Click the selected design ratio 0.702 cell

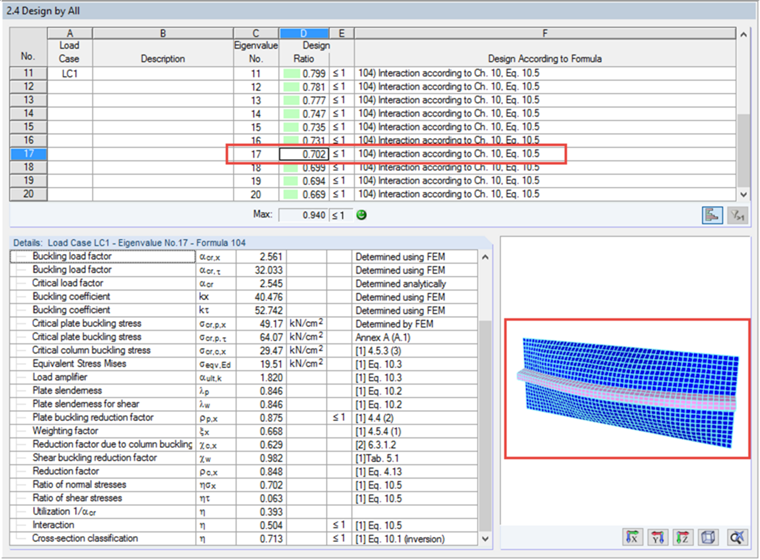tap(304, 154)
